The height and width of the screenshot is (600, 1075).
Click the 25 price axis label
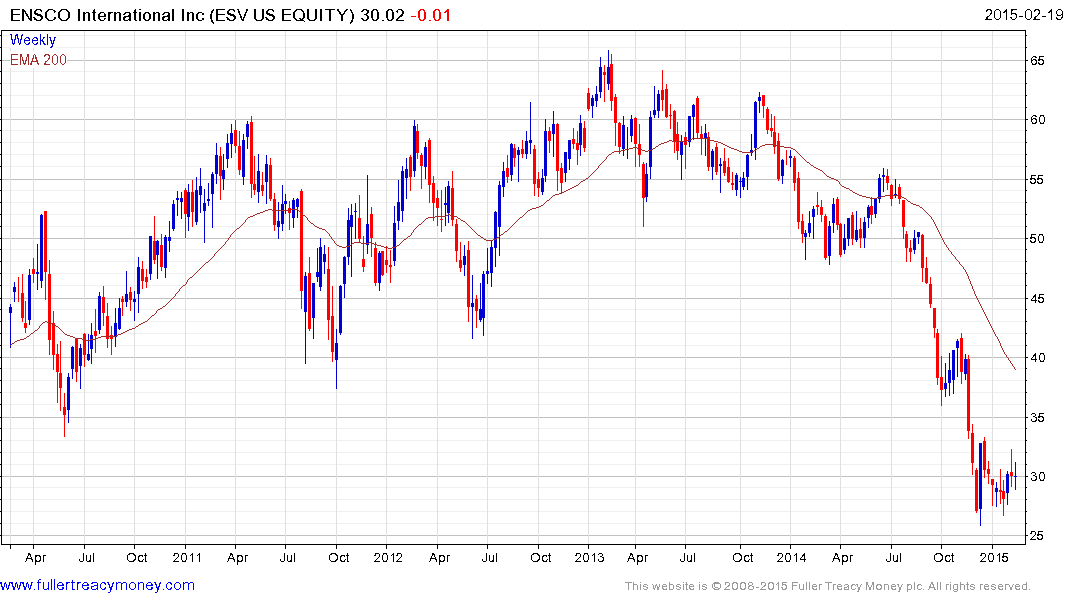(1038, 536)
